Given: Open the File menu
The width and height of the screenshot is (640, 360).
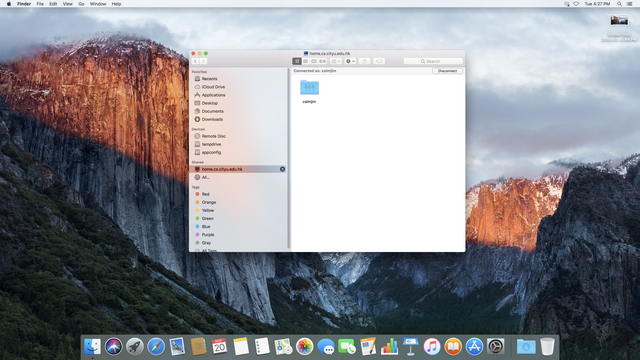Looking at the screenshot, I should [x=40, y=4].
